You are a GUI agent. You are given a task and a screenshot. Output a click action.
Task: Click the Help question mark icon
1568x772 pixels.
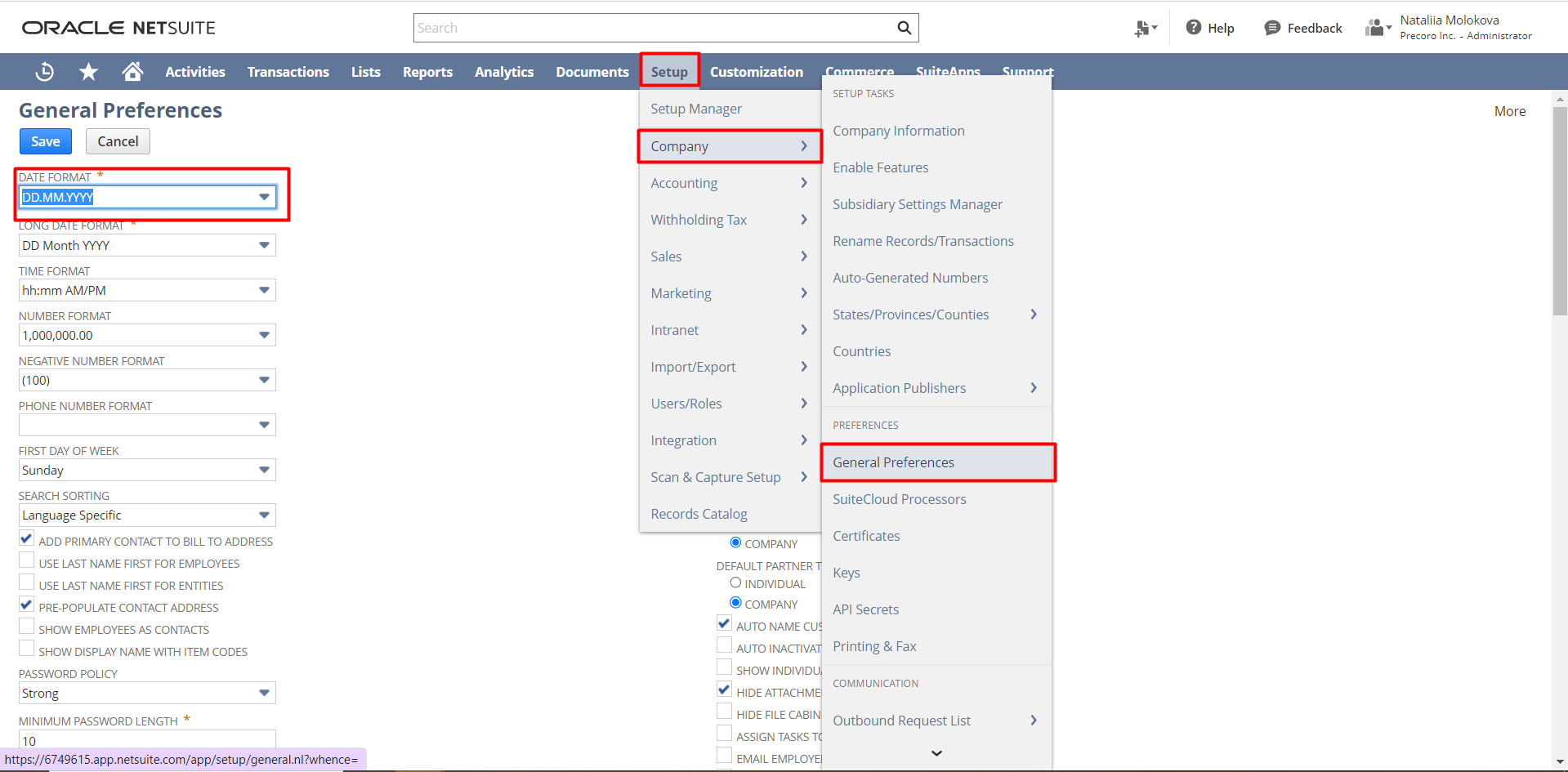pyautogui.click(x=1193, y=27)
